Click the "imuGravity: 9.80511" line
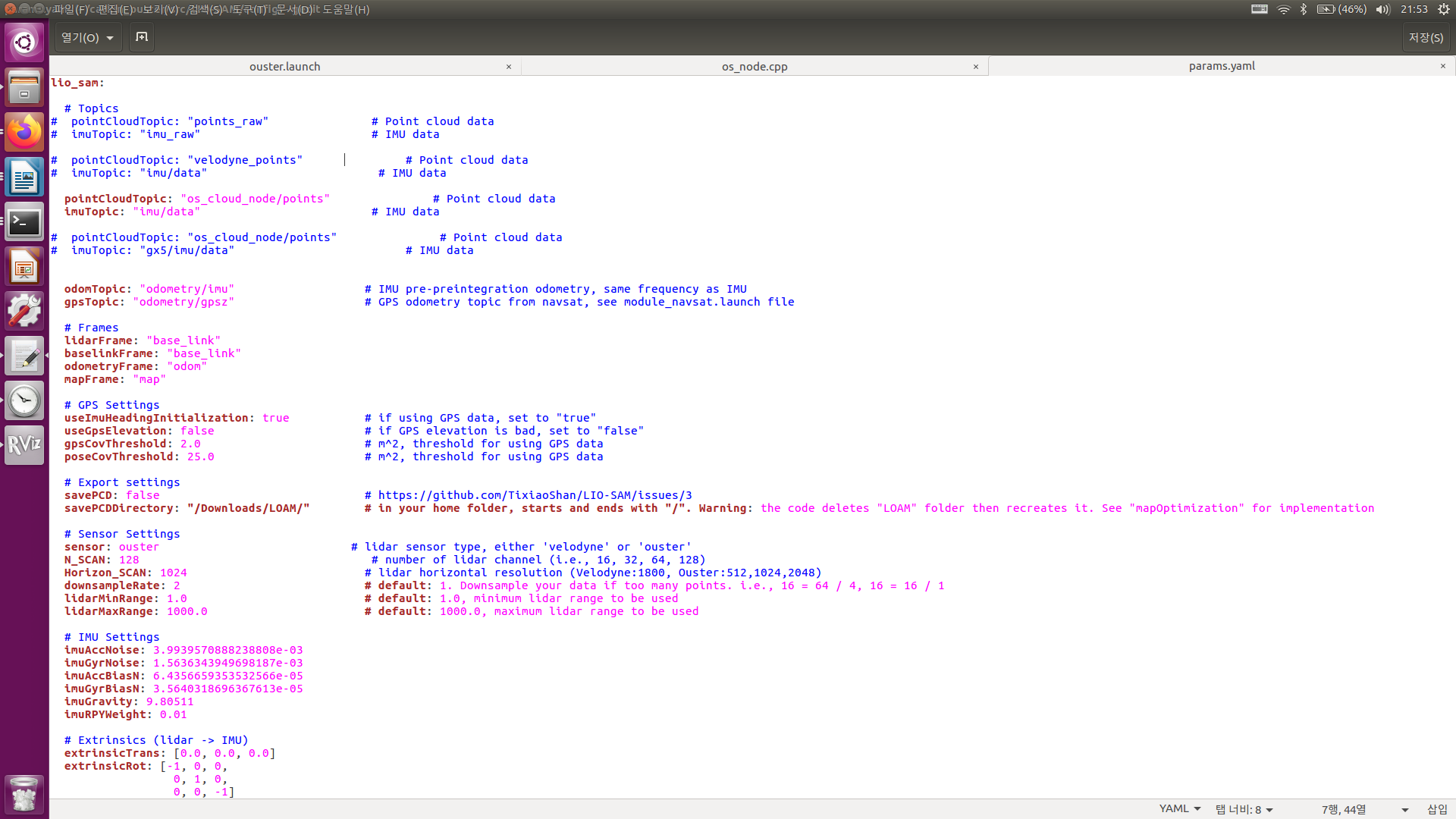 pos(129,701)
